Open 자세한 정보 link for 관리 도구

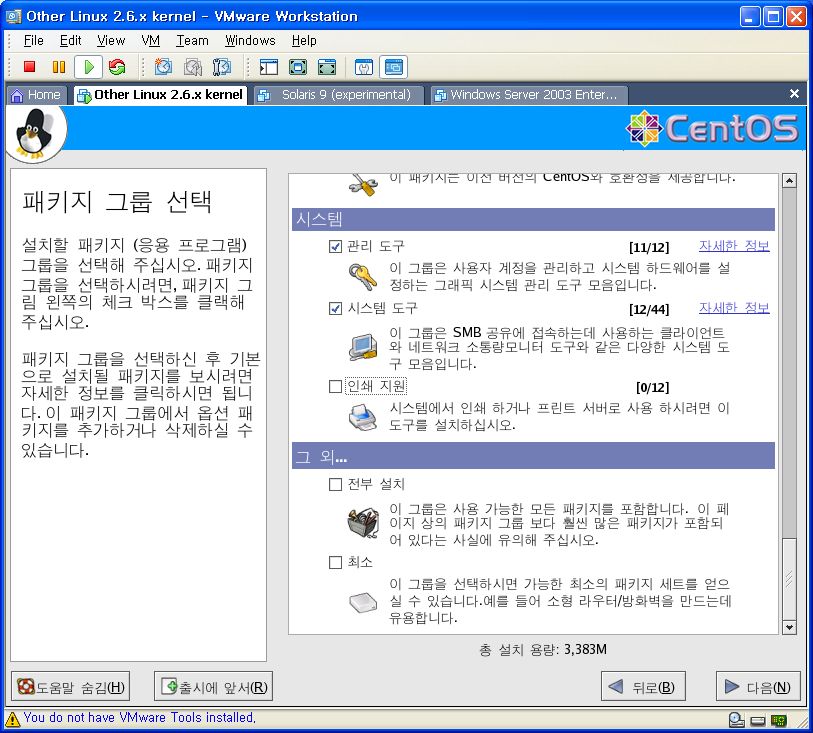point(733,246)
